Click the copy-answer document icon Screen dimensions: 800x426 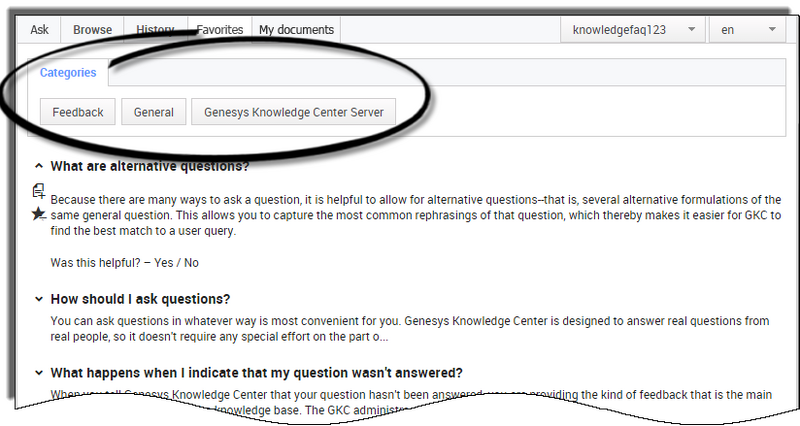click(38, 190)
